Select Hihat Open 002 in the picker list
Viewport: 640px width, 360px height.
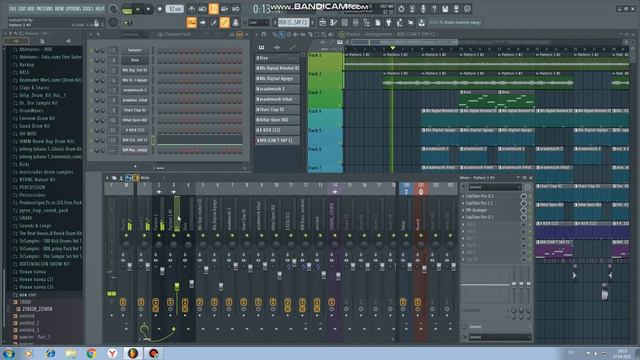tap(277, 120)
